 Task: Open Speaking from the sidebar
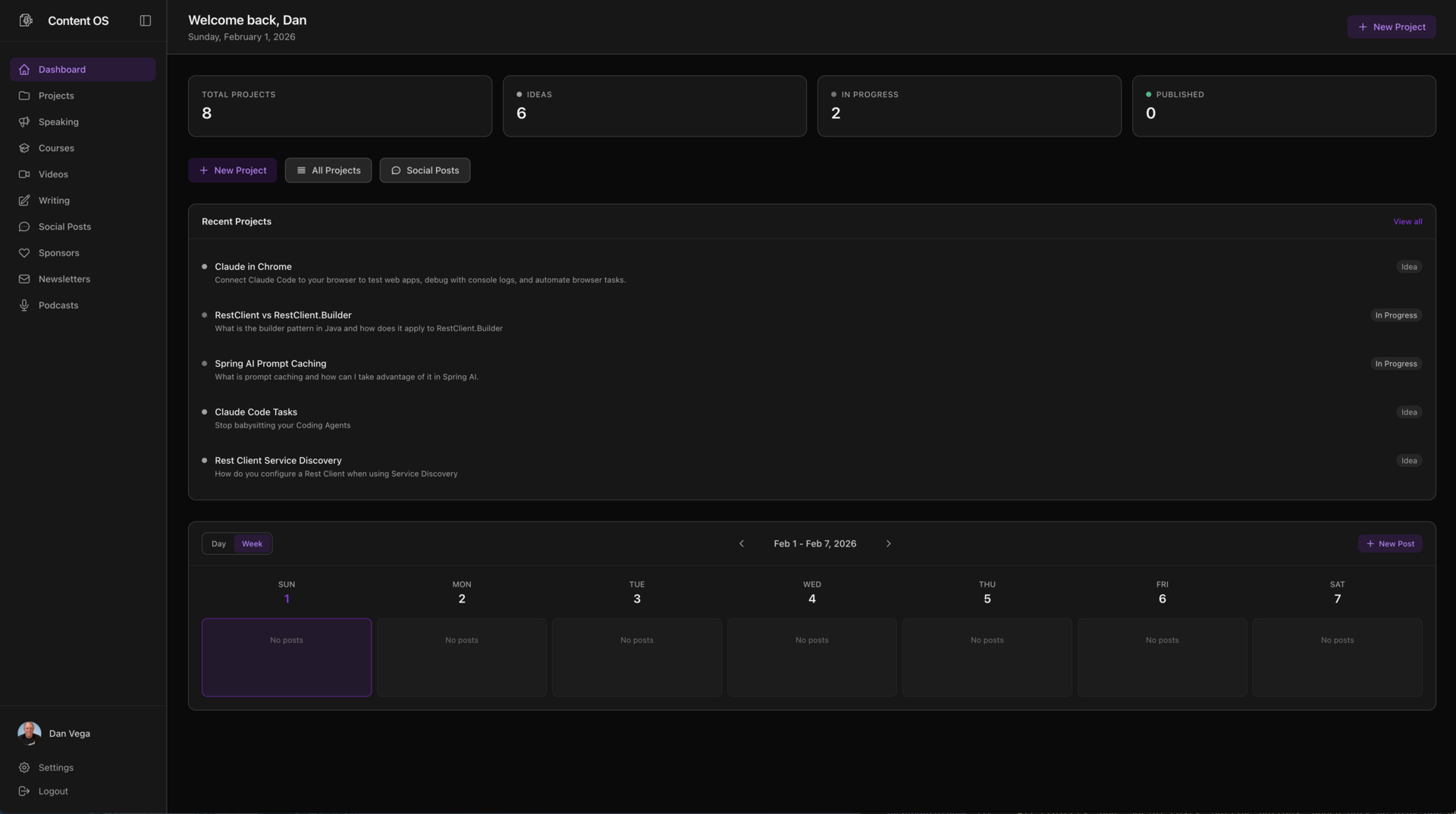(x=58, y=121)
